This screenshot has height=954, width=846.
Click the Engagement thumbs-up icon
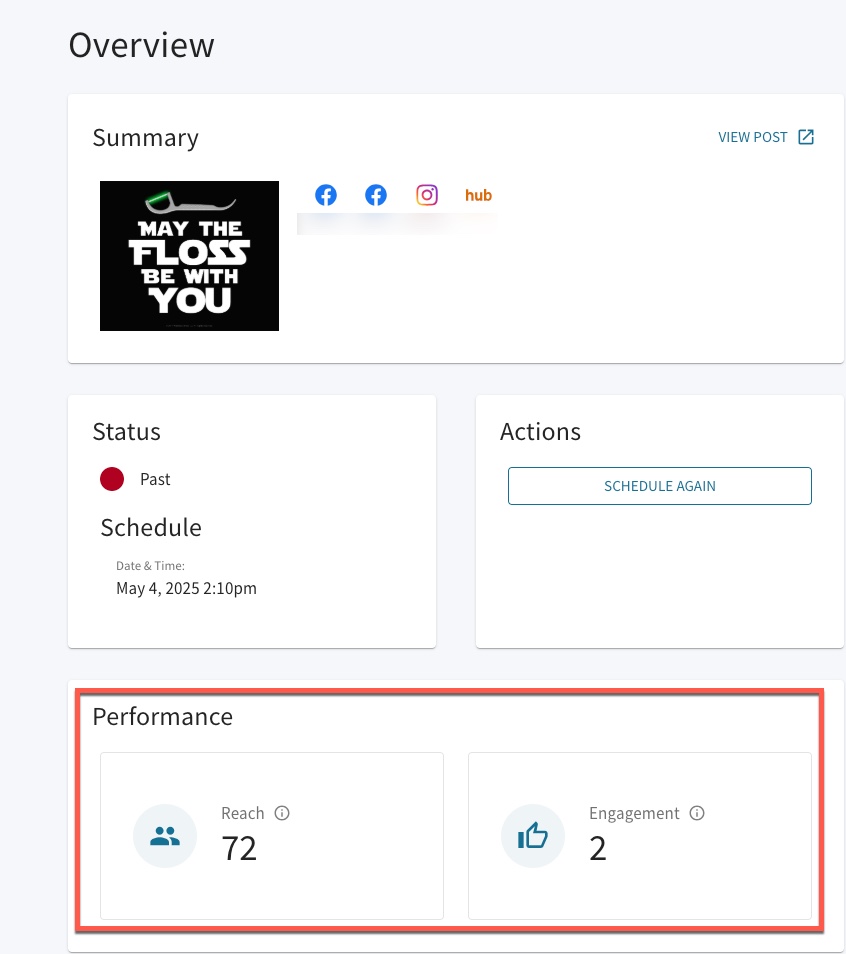[533, 836]
